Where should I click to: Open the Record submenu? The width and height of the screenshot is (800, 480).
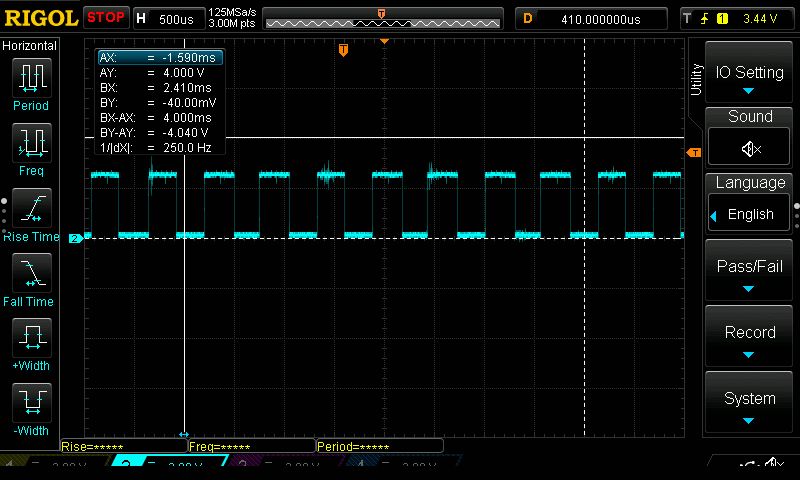(749, 336)
